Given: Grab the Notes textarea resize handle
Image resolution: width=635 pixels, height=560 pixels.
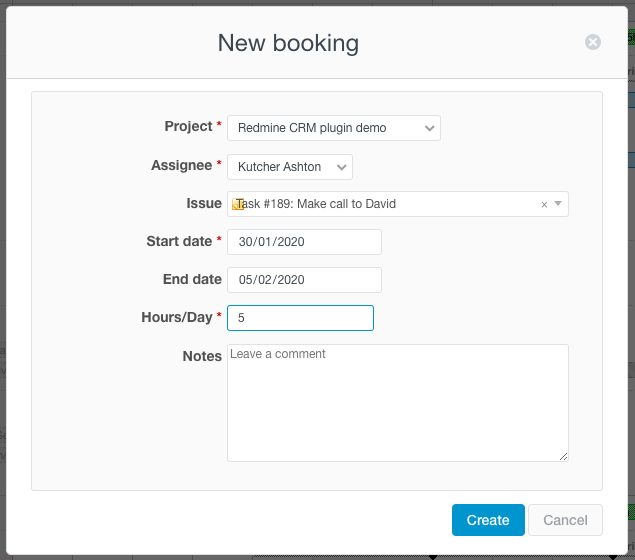Looking at the screenshot, I should (x=563, y=456).
